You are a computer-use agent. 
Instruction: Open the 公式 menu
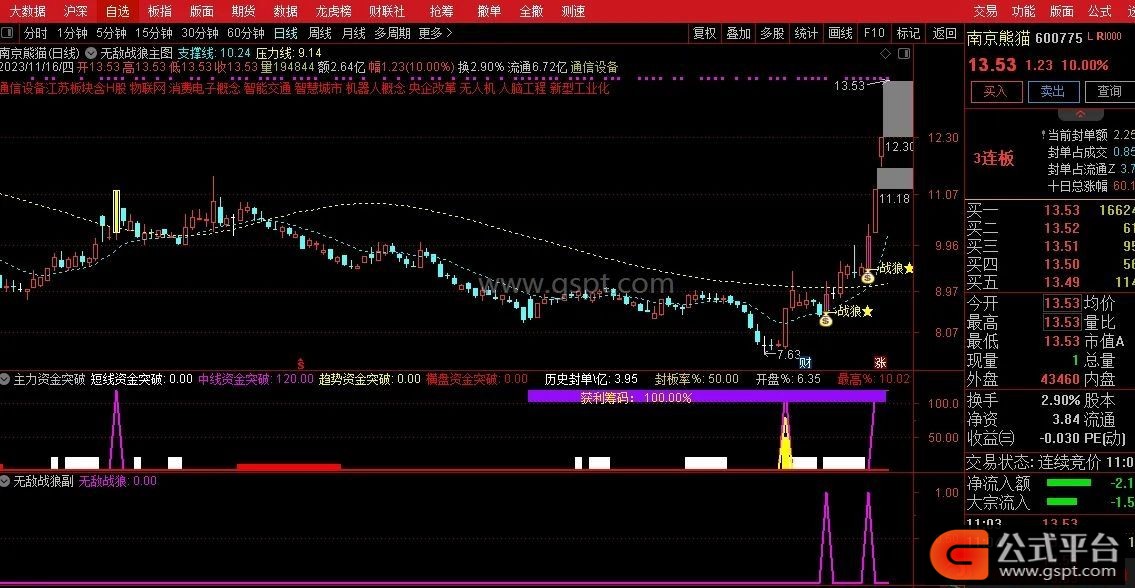(x=1099, y=11)
